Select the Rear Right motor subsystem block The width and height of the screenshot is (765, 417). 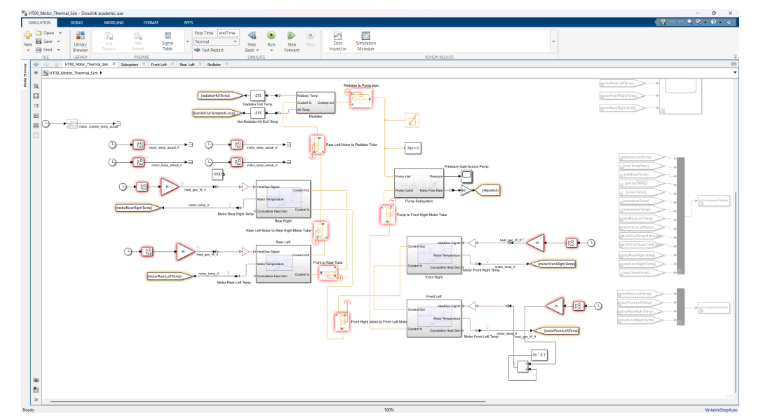[283, 199]
